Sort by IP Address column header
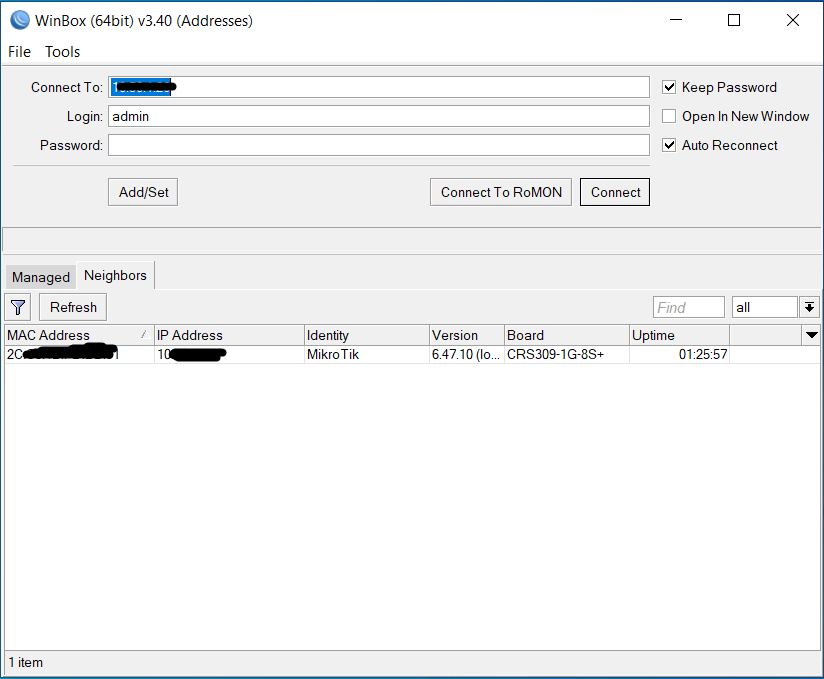 [229, 335]
